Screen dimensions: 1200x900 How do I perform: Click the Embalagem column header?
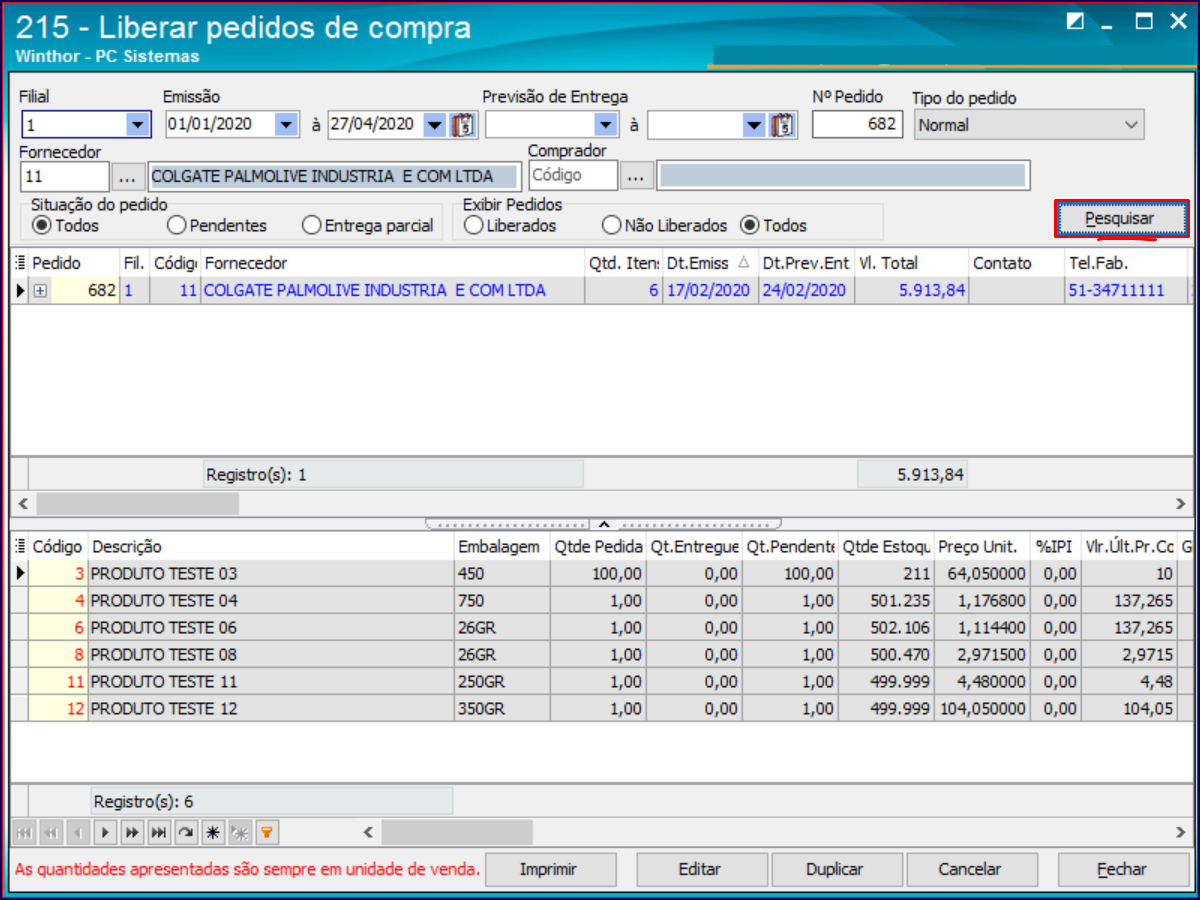502,547
